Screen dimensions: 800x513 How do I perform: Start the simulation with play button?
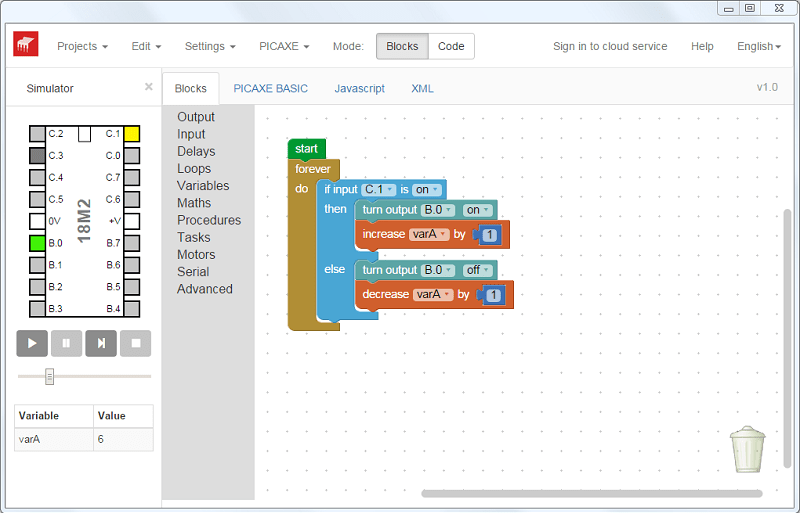[32, 343]
